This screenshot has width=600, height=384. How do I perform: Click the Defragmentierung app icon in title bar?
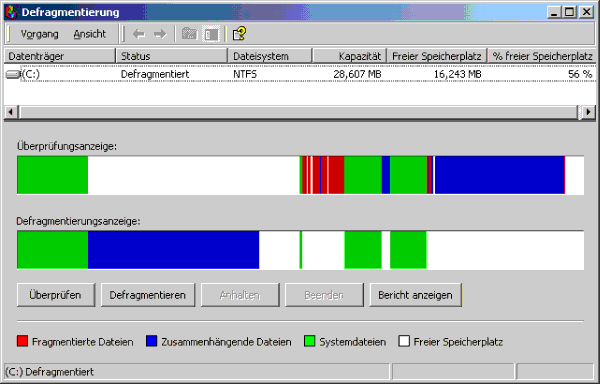point(11,12)
